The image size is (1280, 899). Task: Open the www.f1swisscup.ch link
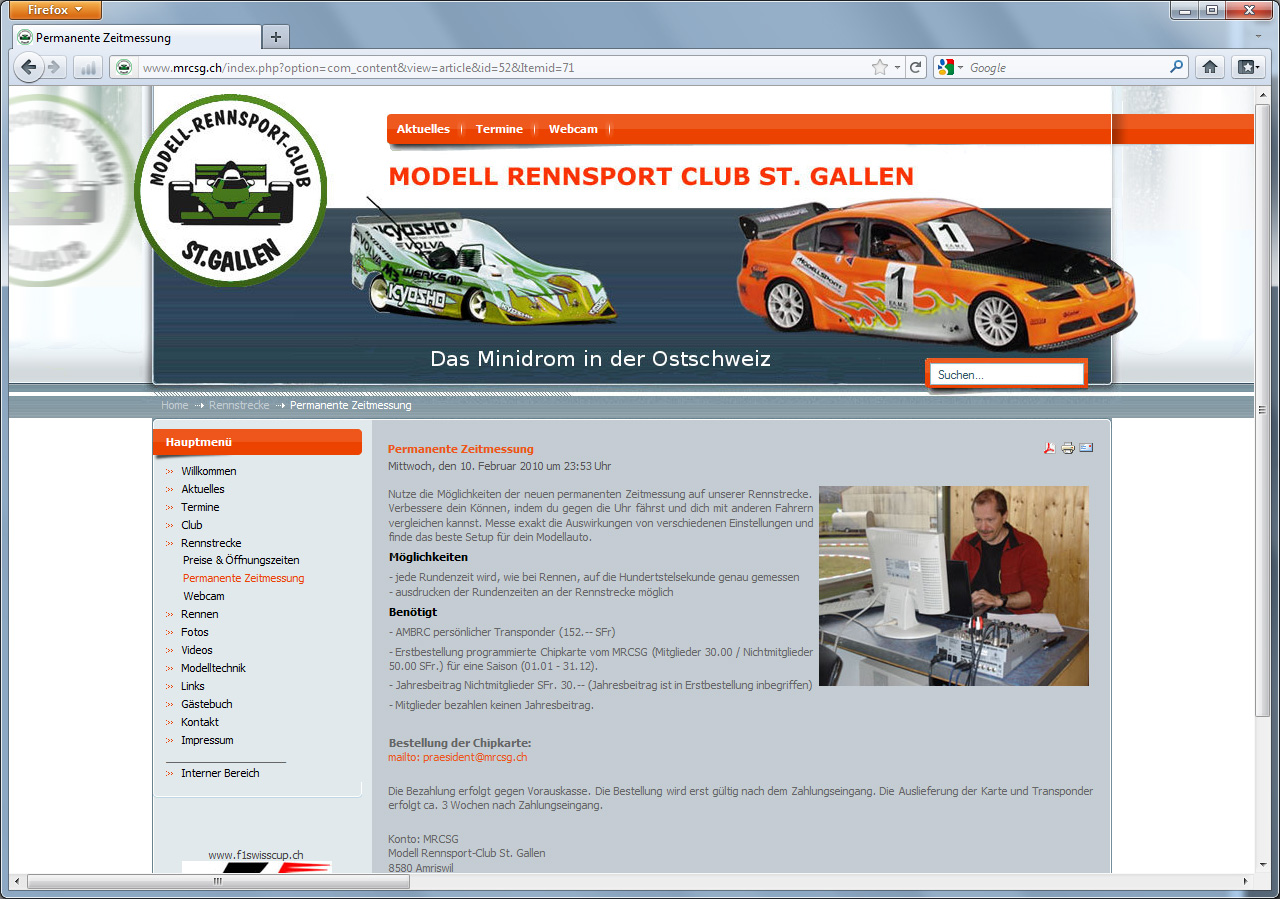click(x=256, y=855)
